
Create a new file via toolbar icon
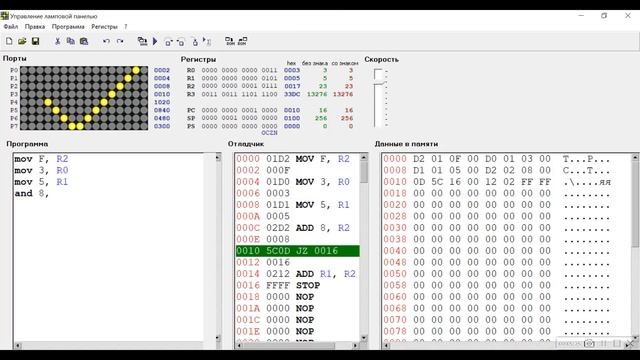pos(9,41)
